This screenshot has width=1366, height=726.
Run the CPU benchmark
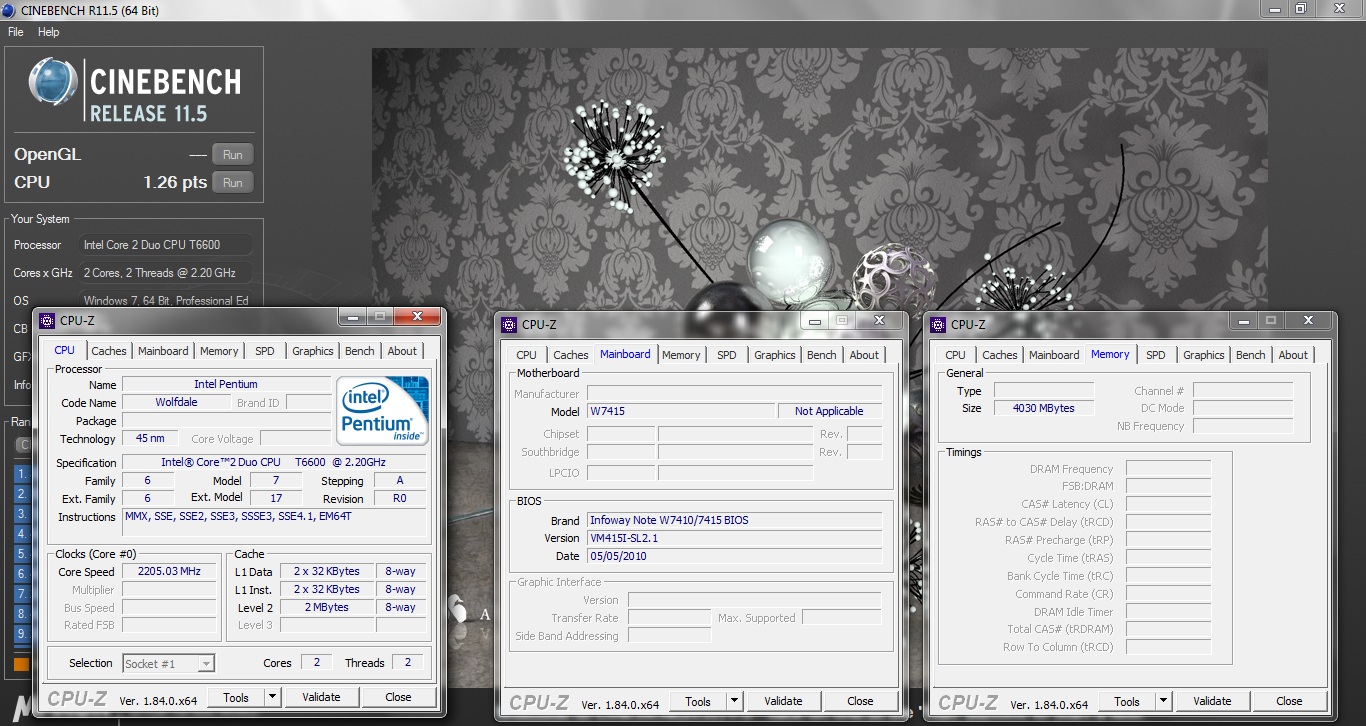coord(232,183)
